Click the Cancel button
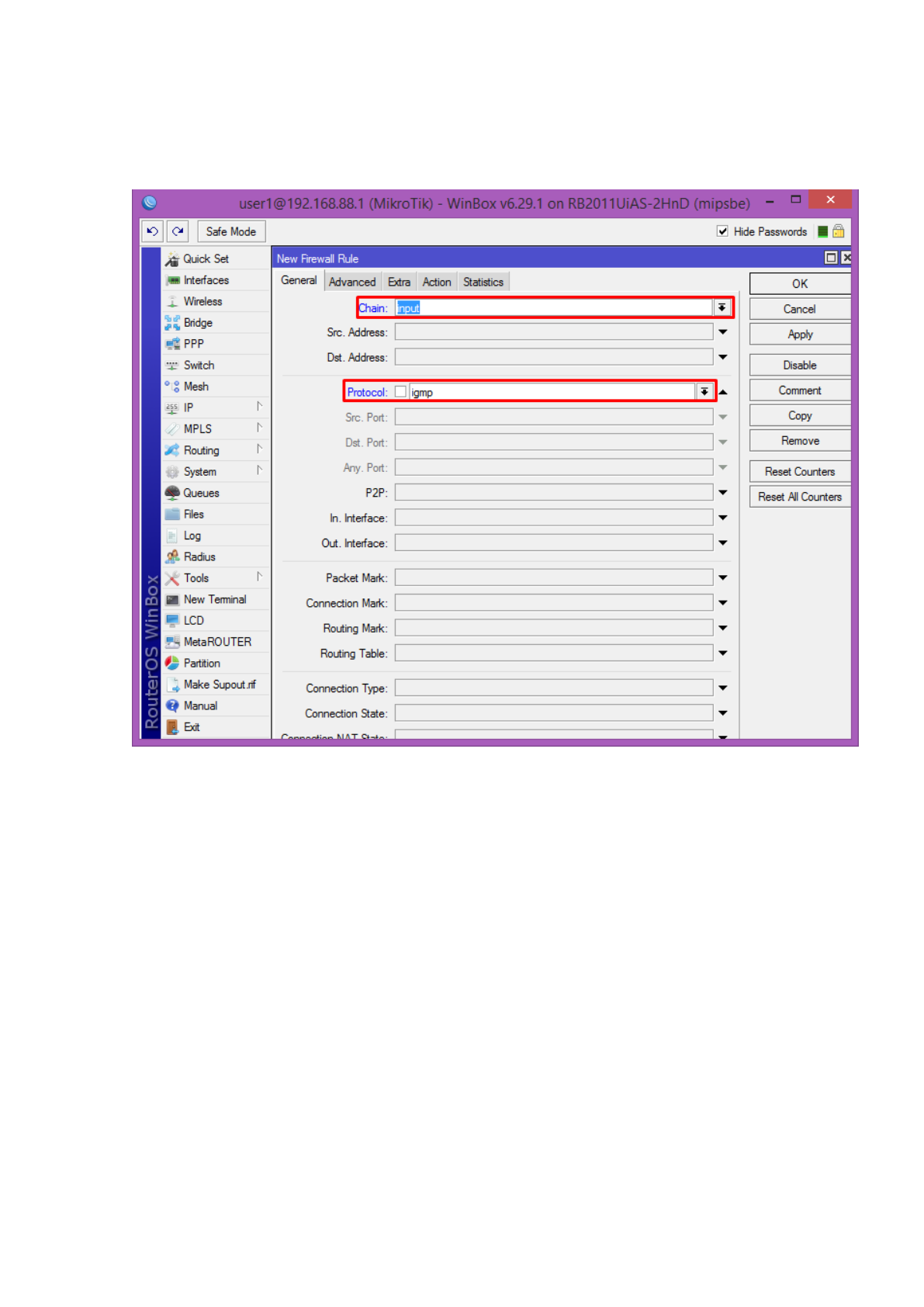Viewport: 924px width, 1307px height. pos(800,309)
